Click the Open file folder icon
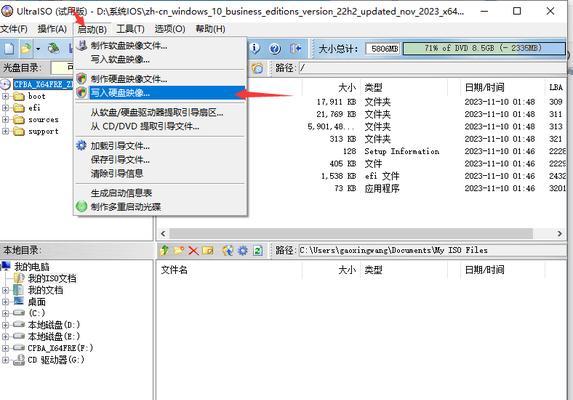The width and height of the screenshot is (573, 400). coord(26,48)
